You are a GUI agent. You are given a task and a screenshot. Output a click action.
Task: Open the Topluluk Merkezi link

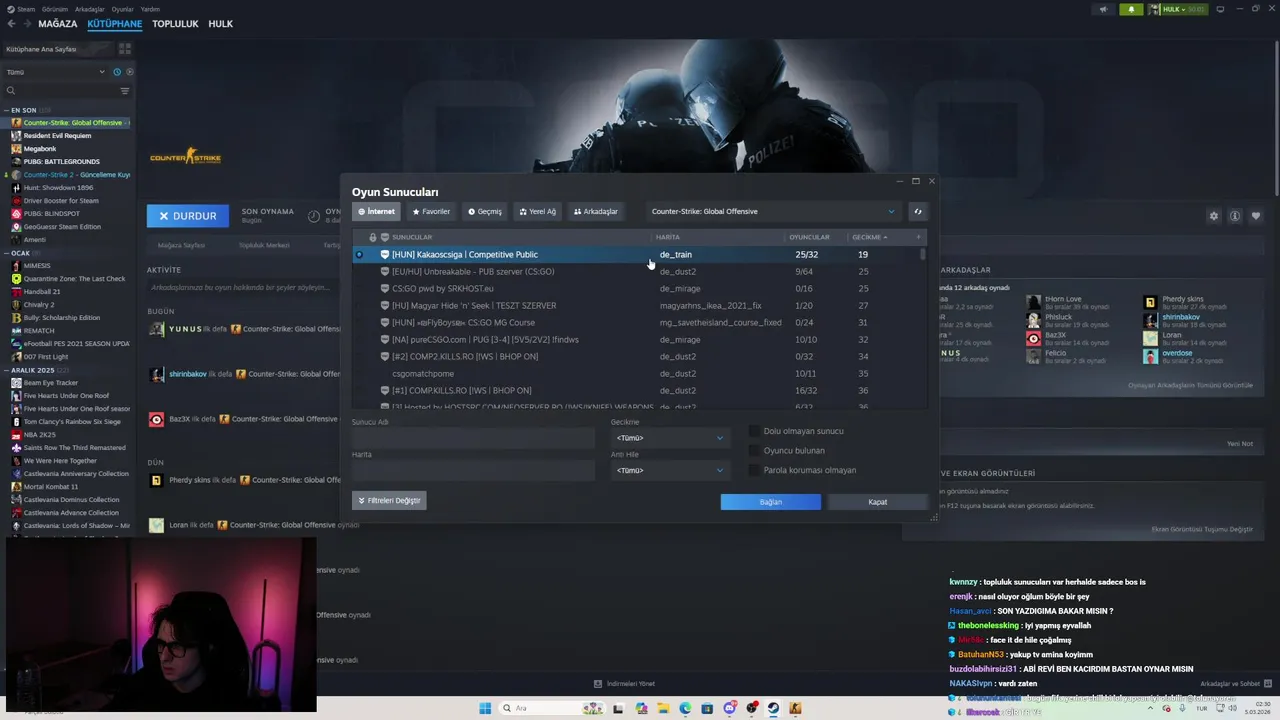pos(264,245)
